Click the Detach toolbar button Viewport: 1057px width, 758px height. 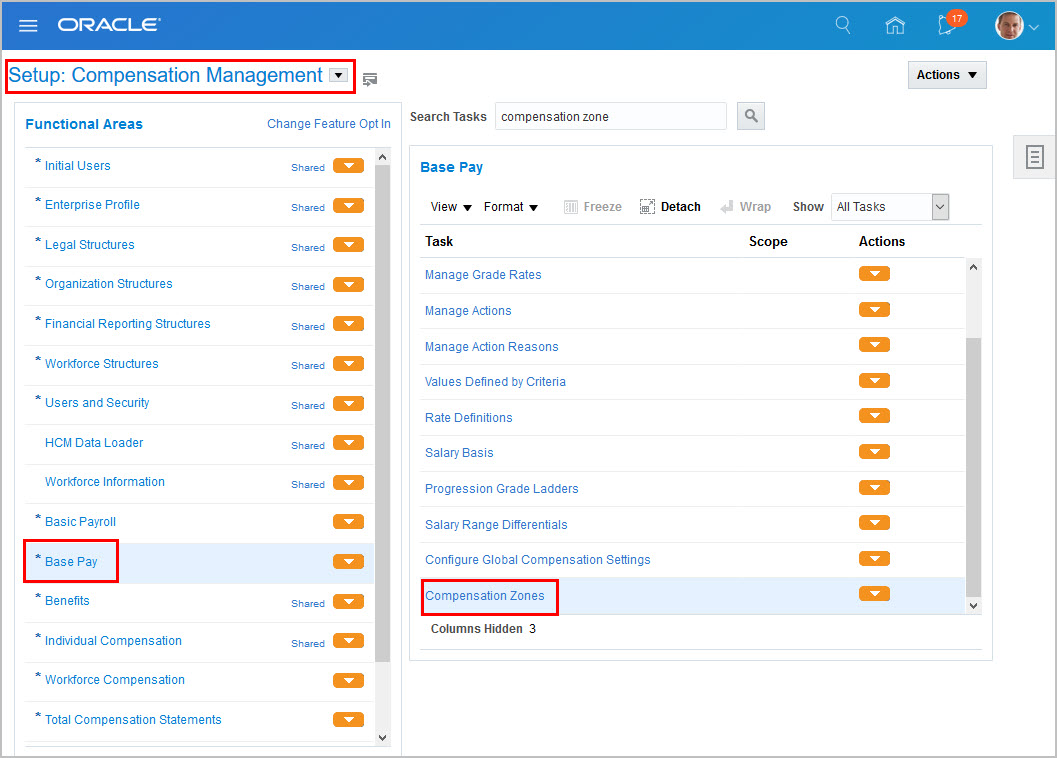click(670, 207)
